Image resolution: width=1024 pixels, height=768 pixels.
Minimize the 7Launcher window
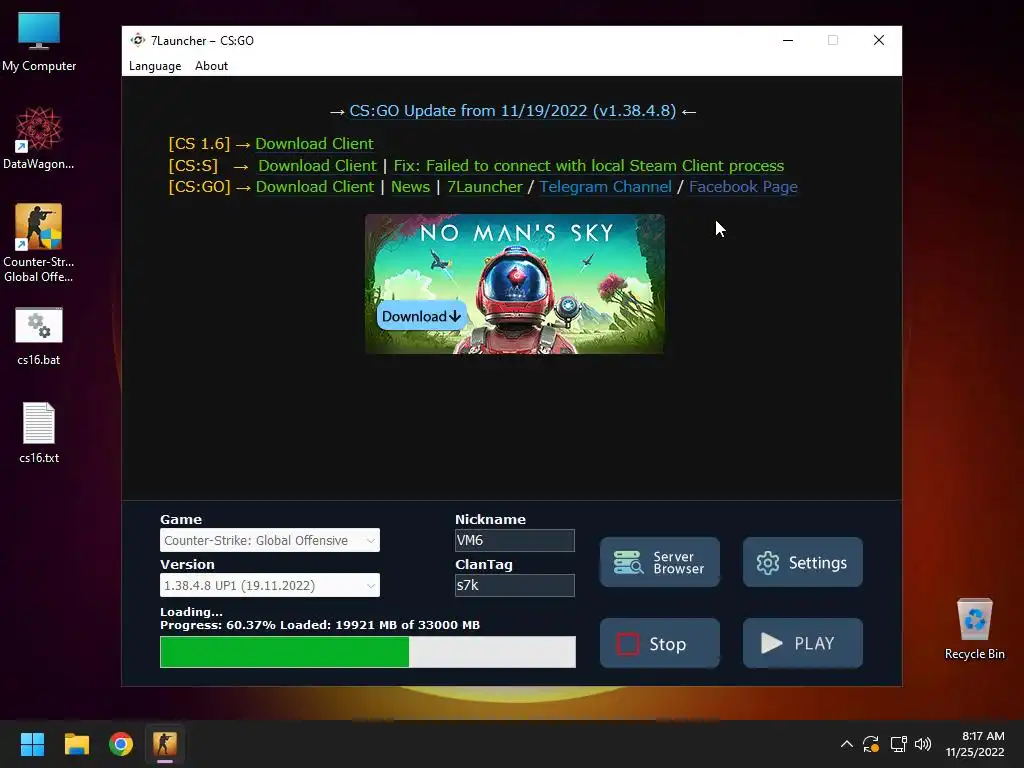coord(788,40)
